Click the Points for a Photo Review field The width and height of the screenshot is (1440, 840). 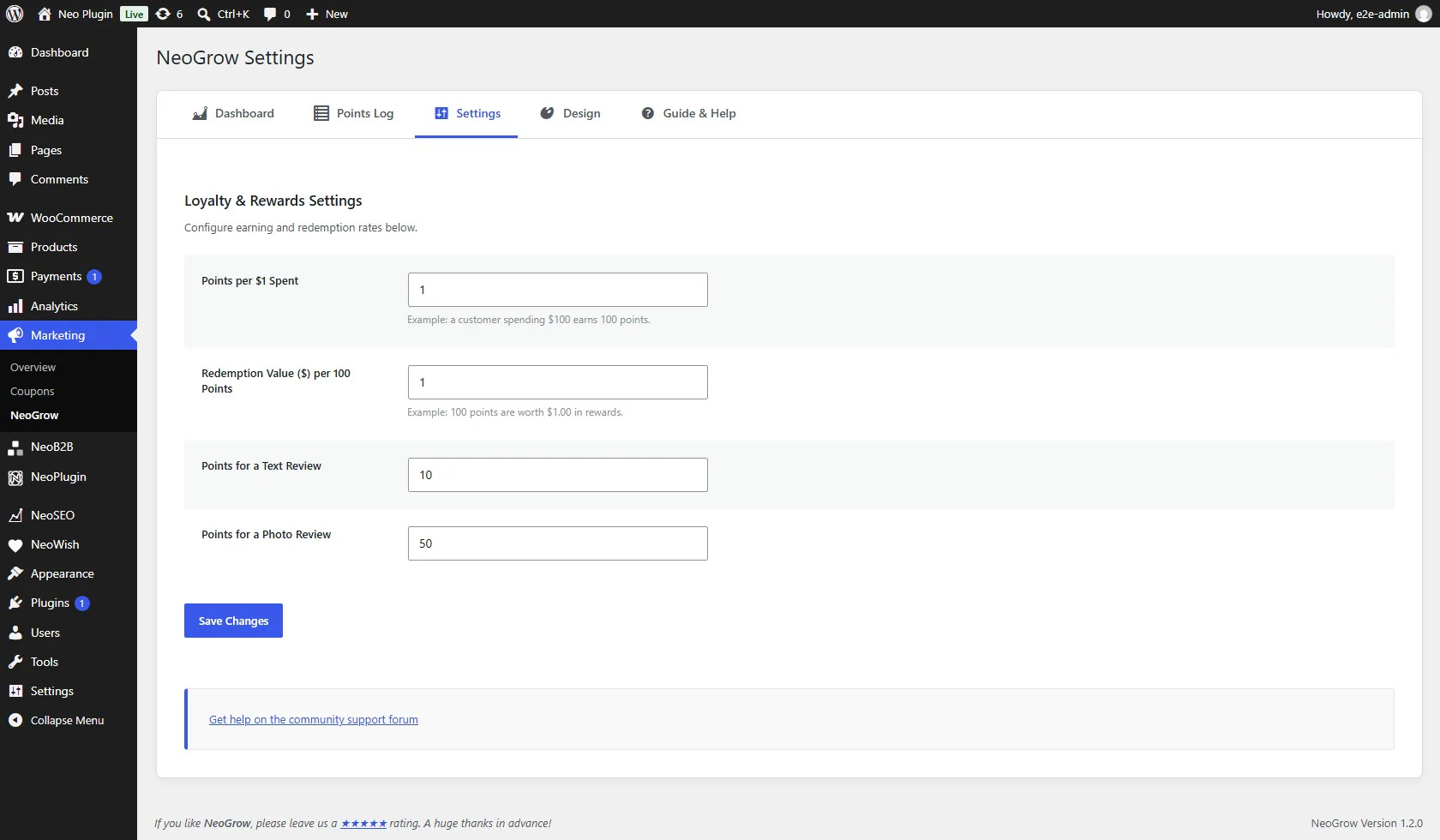tap(558, 543)
